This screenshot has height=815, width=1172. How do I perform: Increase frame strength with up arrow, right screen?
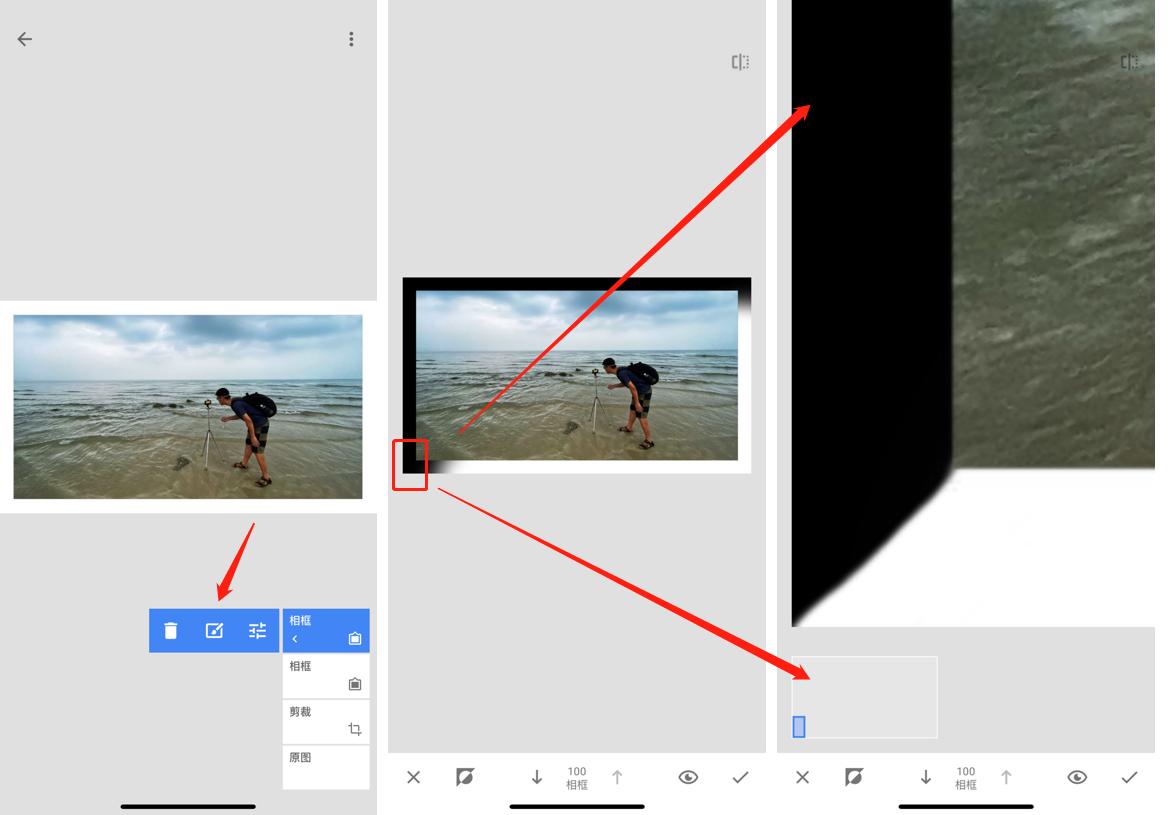[x=1006, y=778]
